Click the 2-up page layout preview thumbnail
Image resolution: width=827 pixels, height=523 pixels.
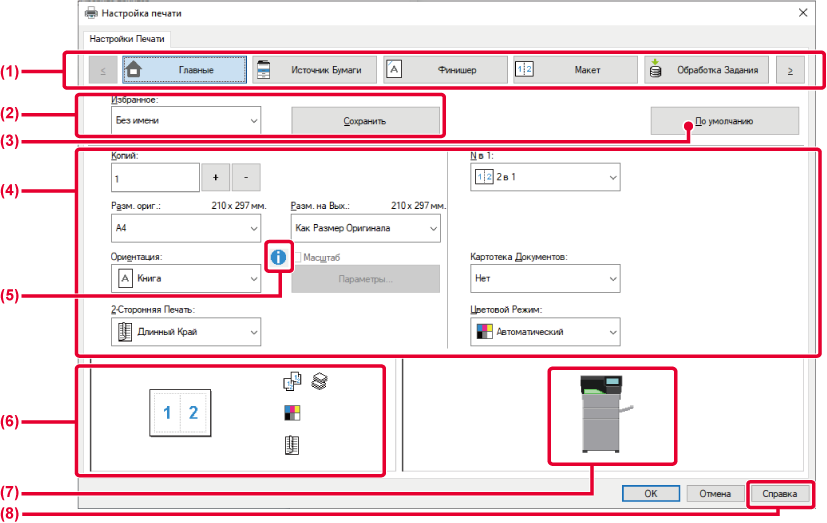click(181, 412)
